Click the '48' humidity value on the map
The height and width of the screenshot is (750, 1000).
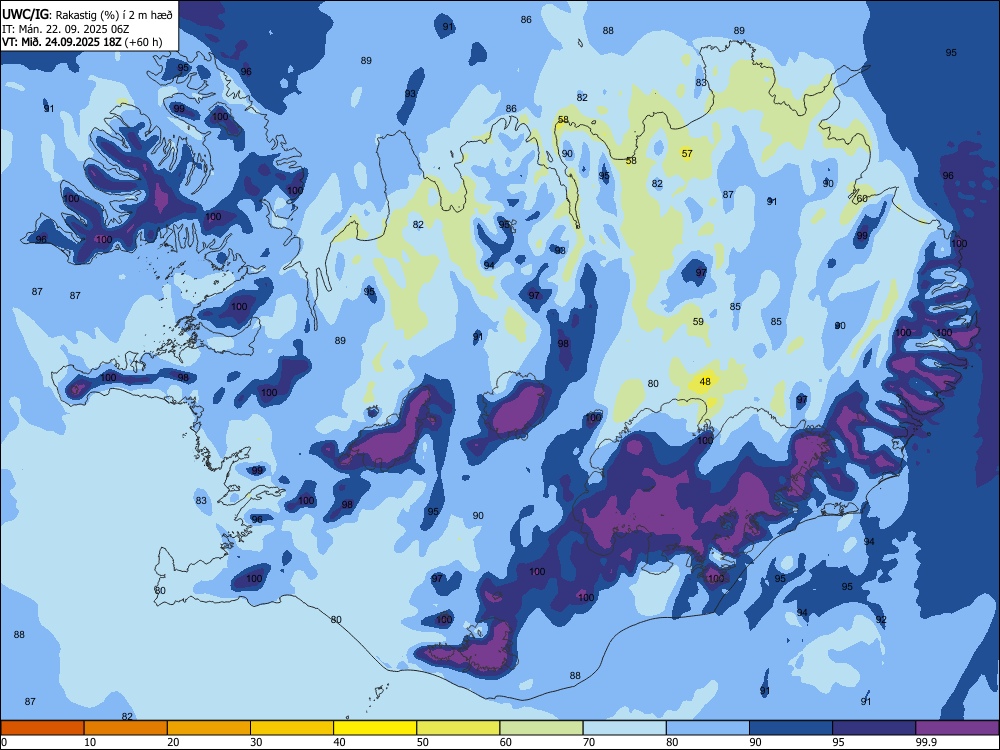705,381
